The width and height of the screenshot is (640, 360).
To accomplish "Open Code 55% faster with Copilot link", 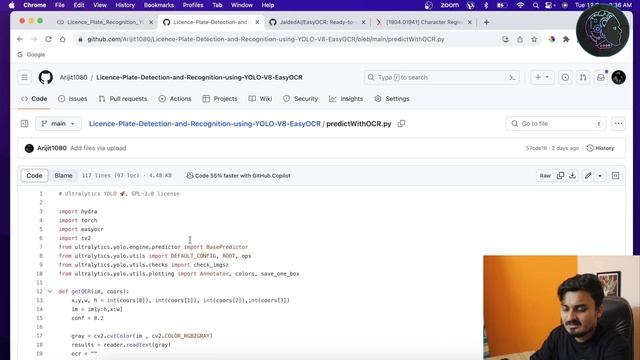I will (x=238, y=176).
